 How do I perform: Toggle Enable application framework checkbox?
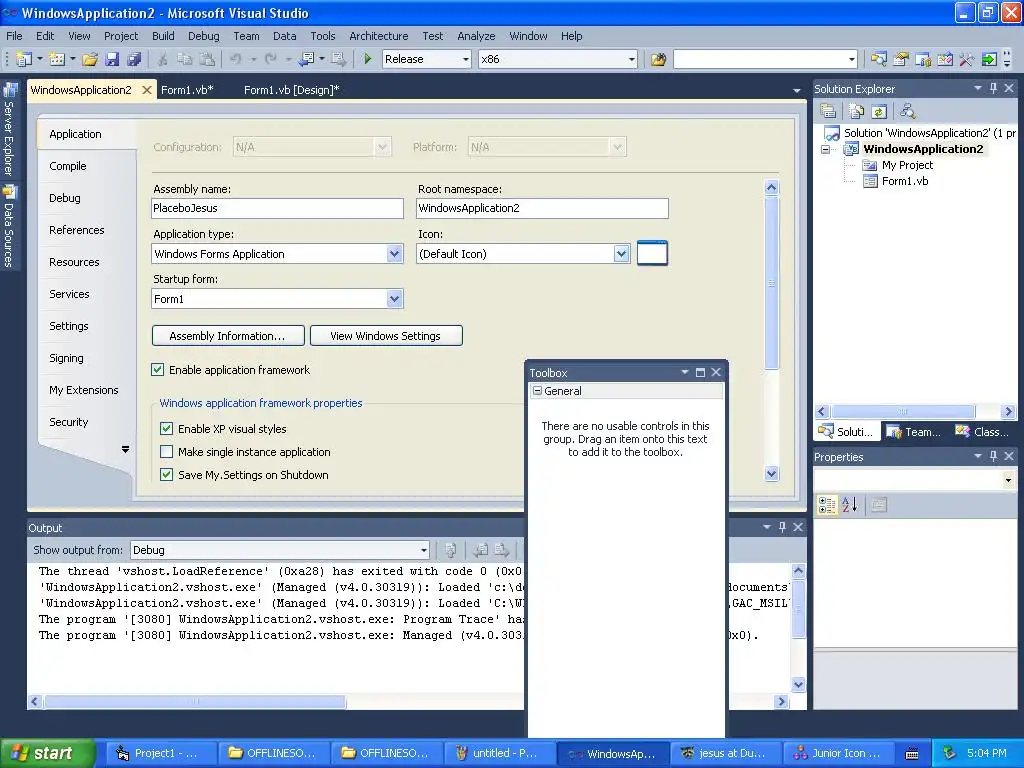pos(157,370)
